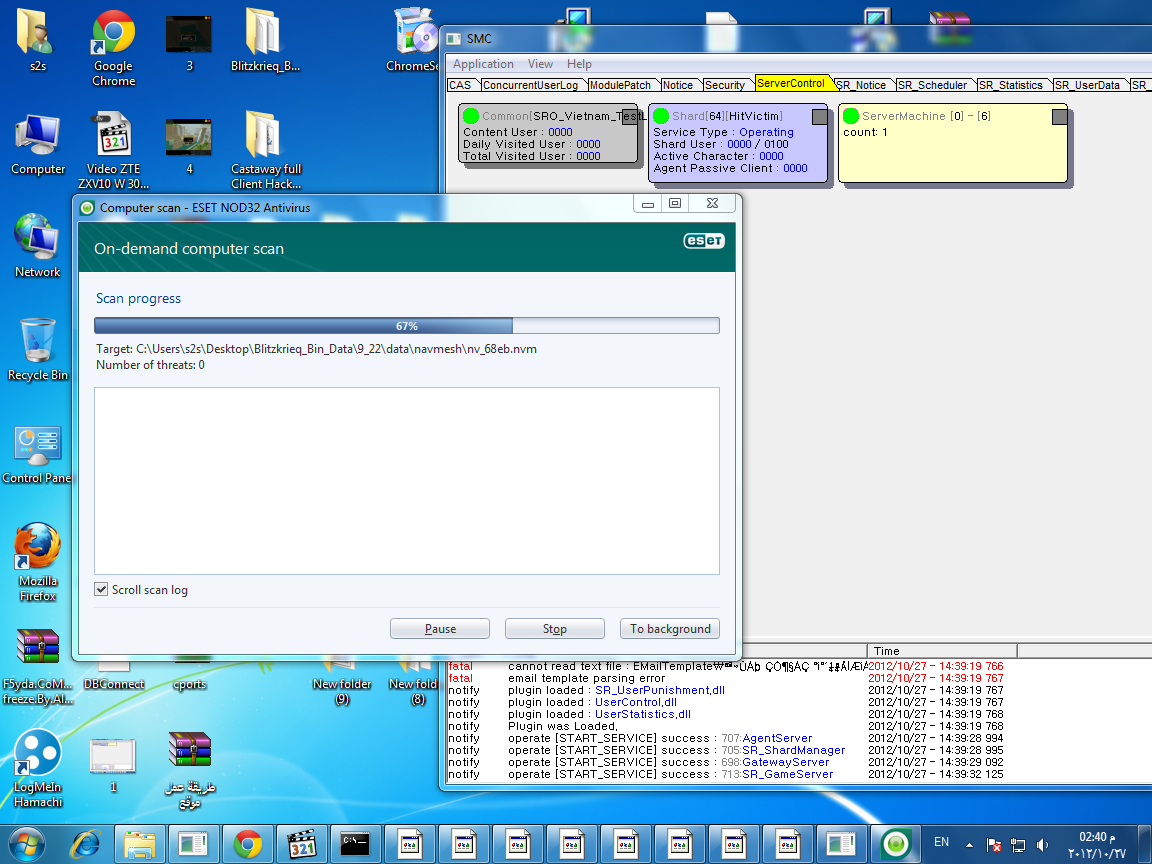Select the Castaway full Client Hack folder
The height and width of the screenshot is (864, 1152).
[265, 151]
